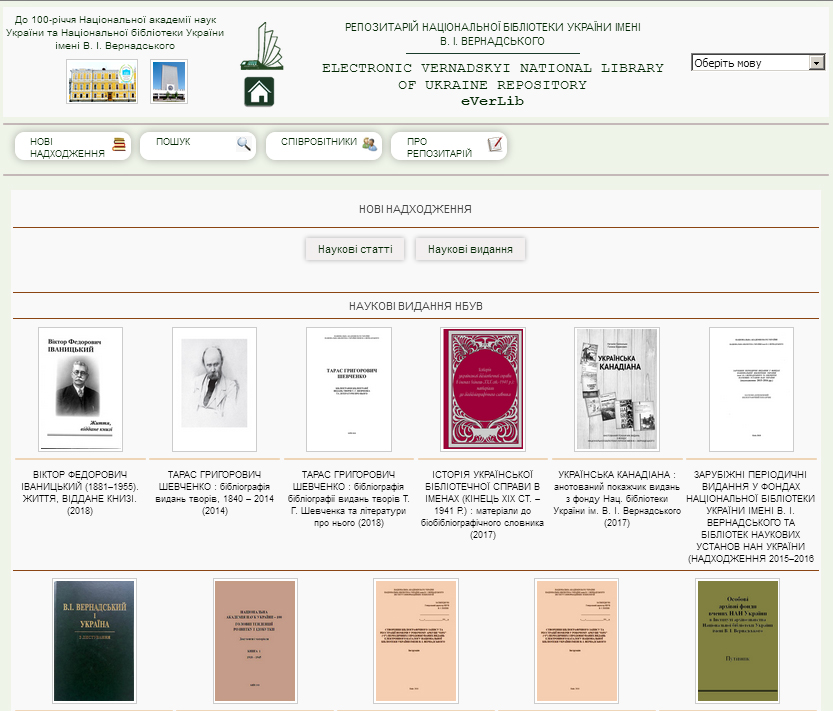Open Віктор Федорович Іваницький book cover
833x711 pixels.
point(80,389)
